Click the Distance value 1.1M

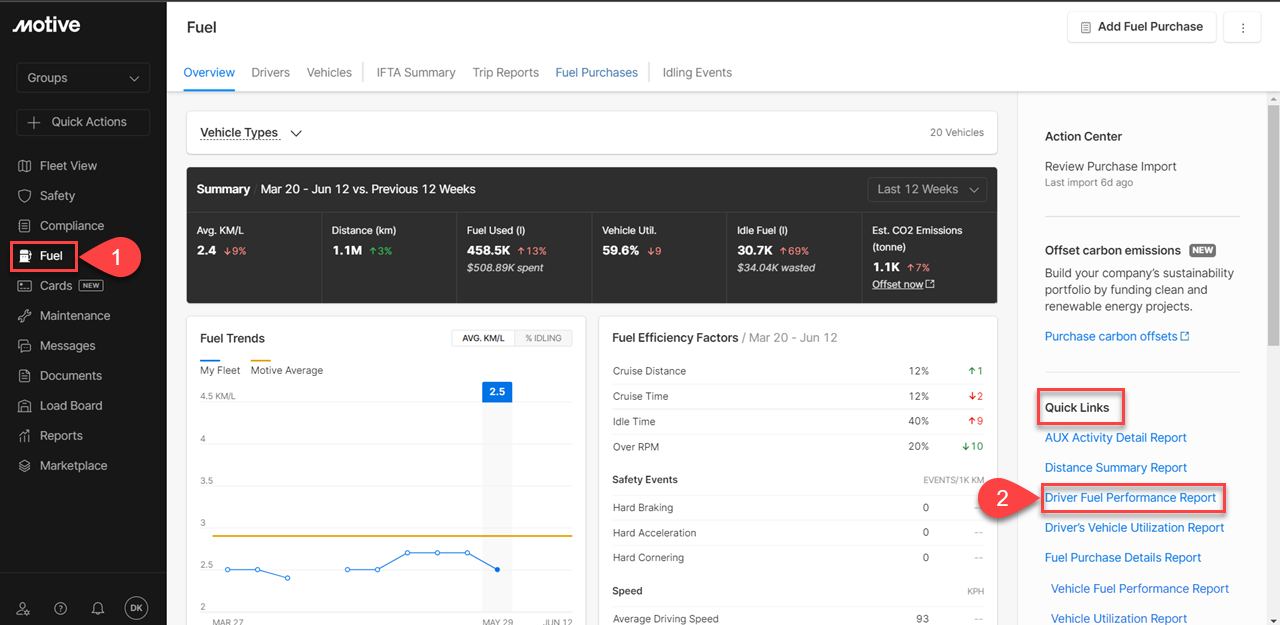pos(348,250)
